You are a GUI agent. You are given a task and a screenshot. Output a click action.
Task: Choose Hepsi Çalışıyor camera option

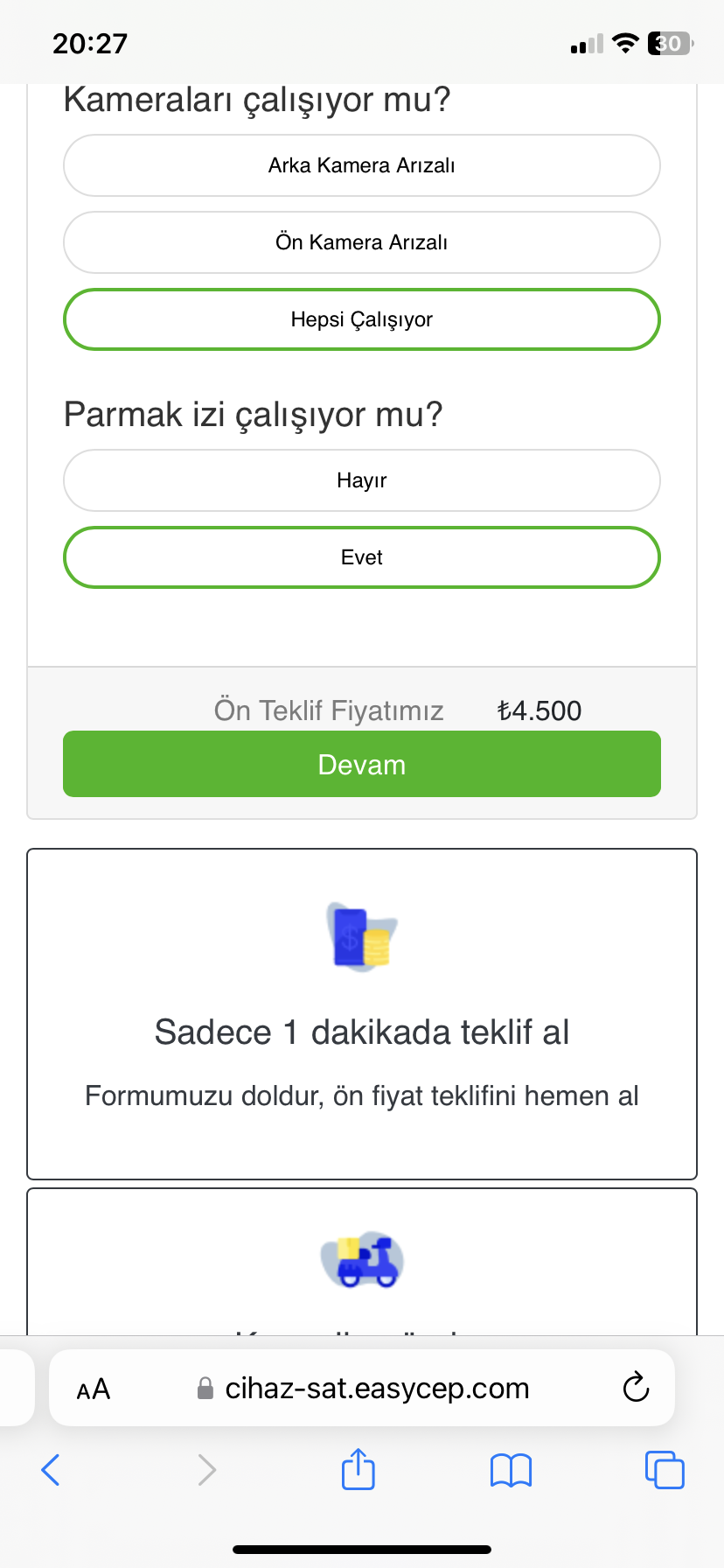[362, 319]
